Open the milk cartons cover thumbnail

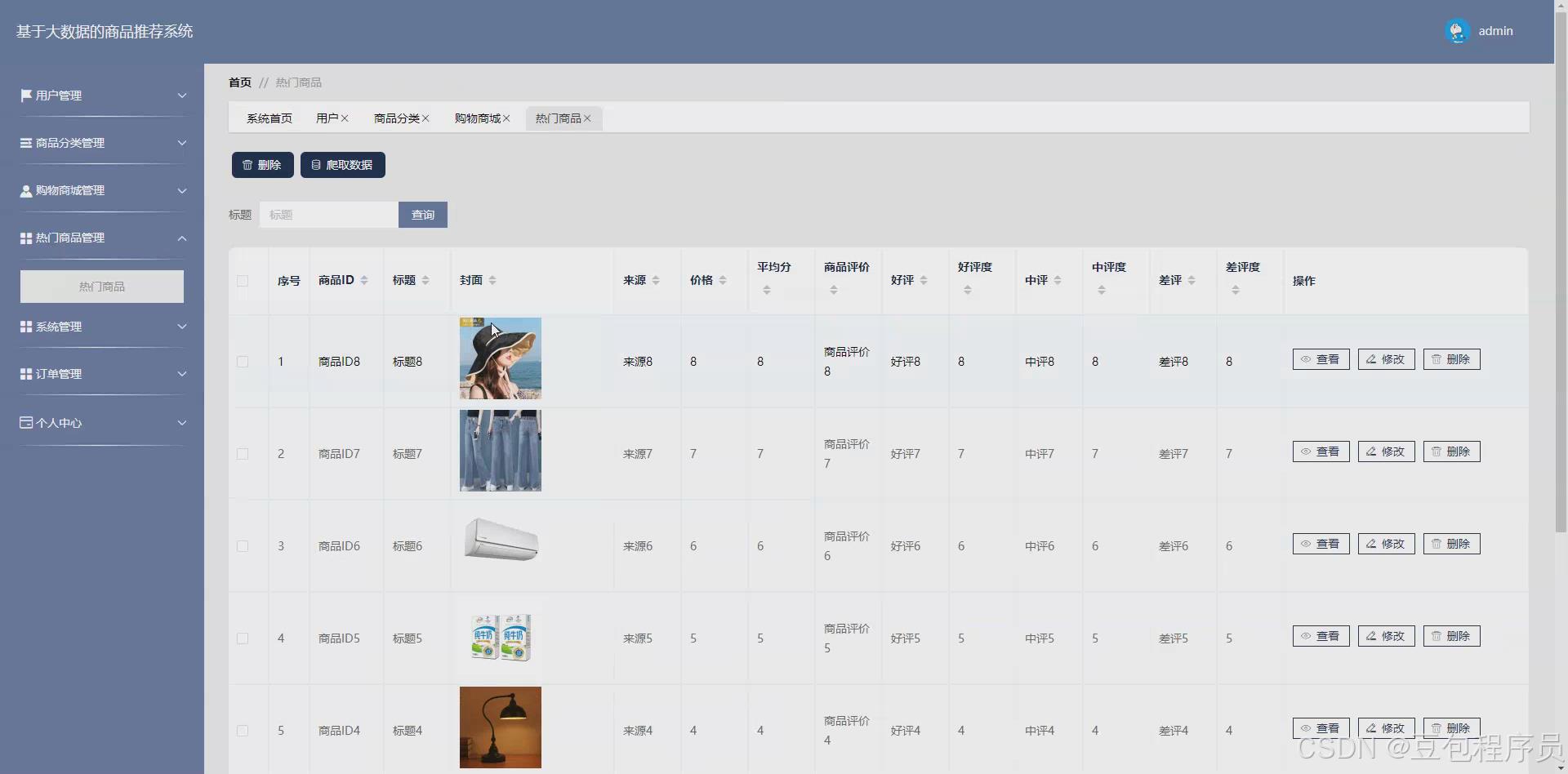(501, 637)
